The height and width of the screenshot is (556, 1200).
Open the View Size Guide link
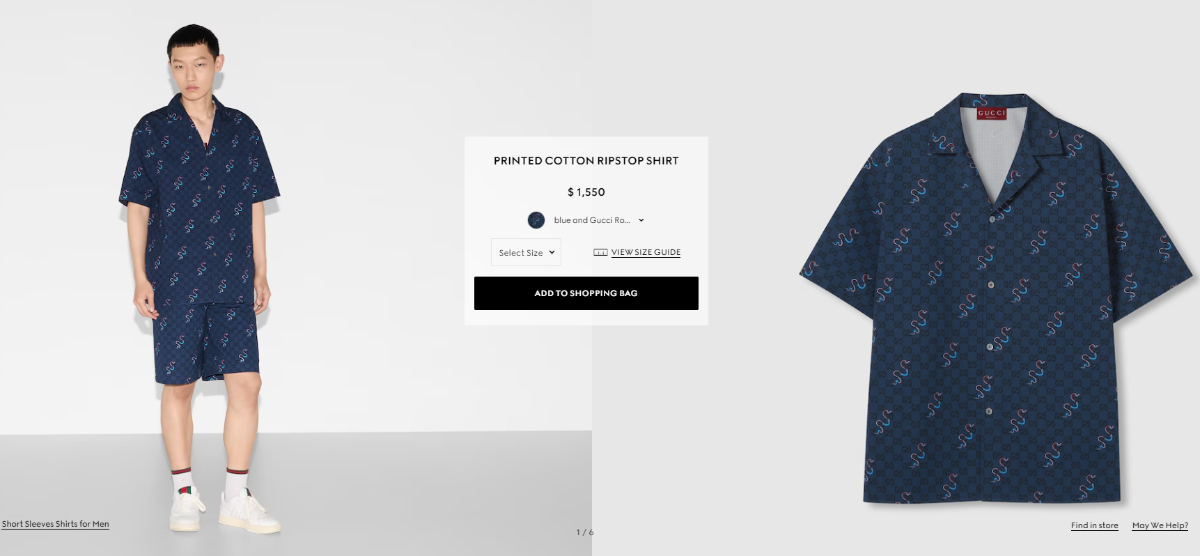646,253
